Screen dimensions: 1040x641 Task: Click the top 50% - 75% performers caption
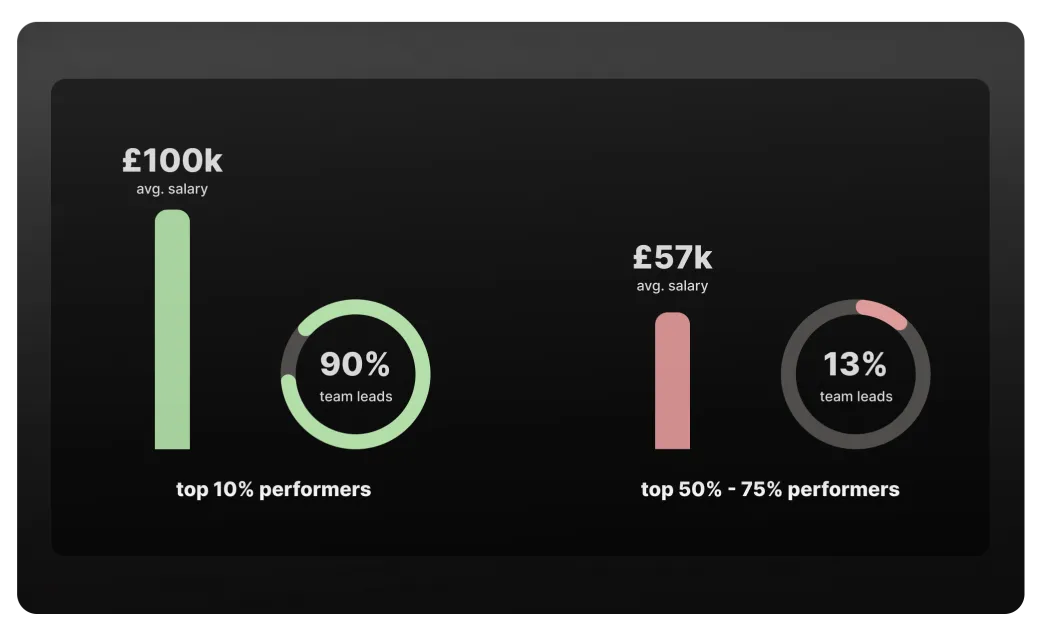click(x=770, y=490)
